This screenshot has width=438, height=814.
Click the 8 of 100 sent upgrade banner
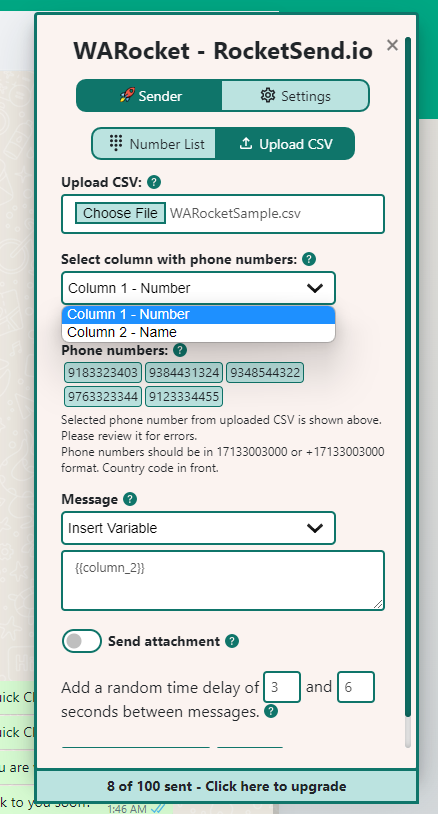coord(226,786)
